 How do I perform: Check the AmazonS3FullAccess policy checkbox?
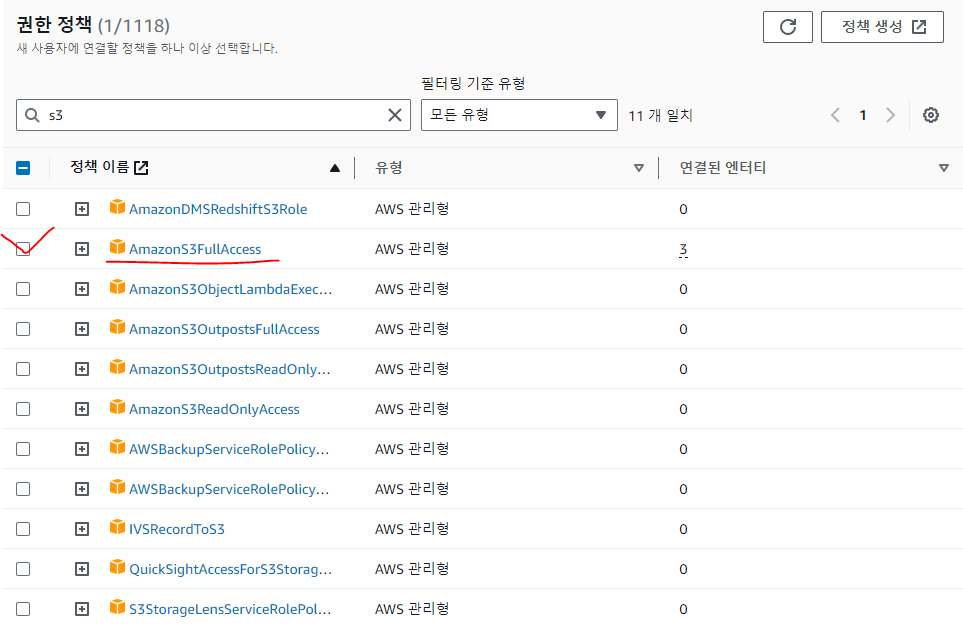click(x=23, y=249)
